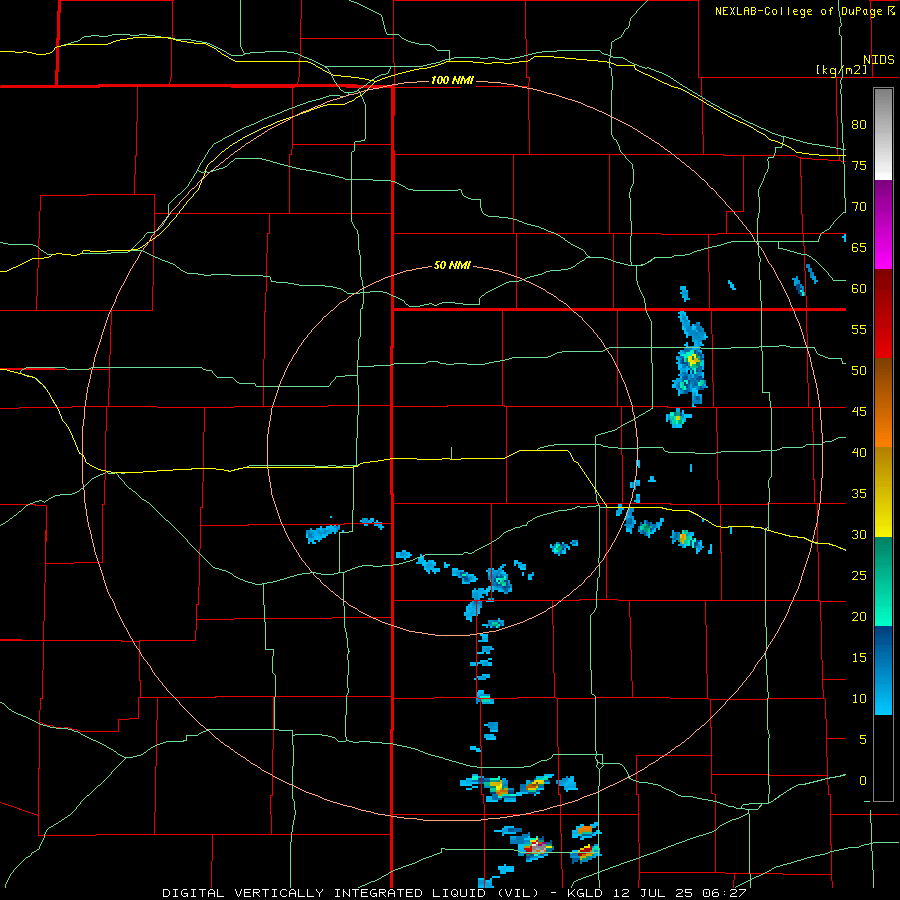Click the 65 value on color scale

[x=859, y=247]
